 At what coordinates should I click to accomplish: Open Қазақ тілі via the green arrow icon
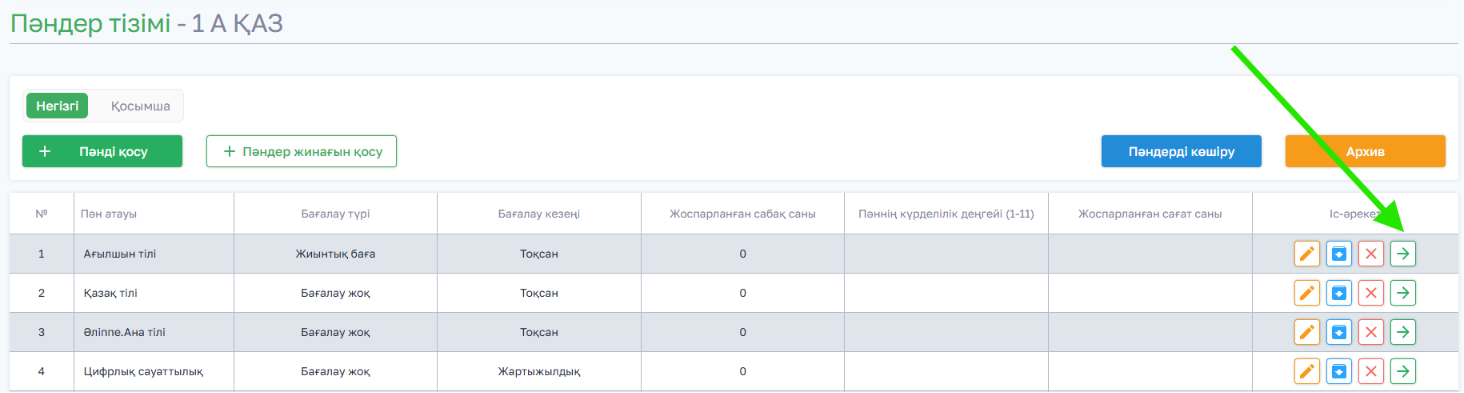coord(1404,293)
